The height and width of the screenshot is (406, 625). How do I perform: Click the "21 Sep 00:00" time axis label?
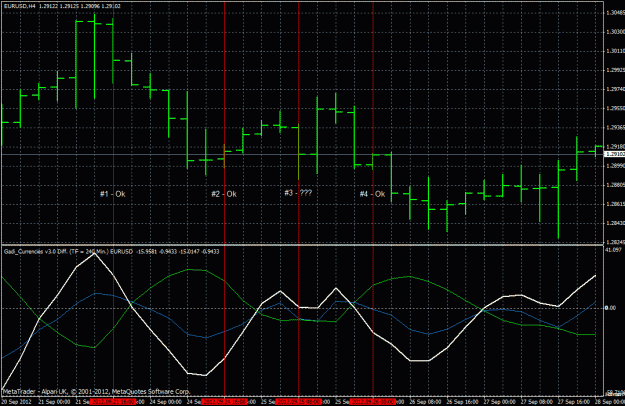click(55, 402)
